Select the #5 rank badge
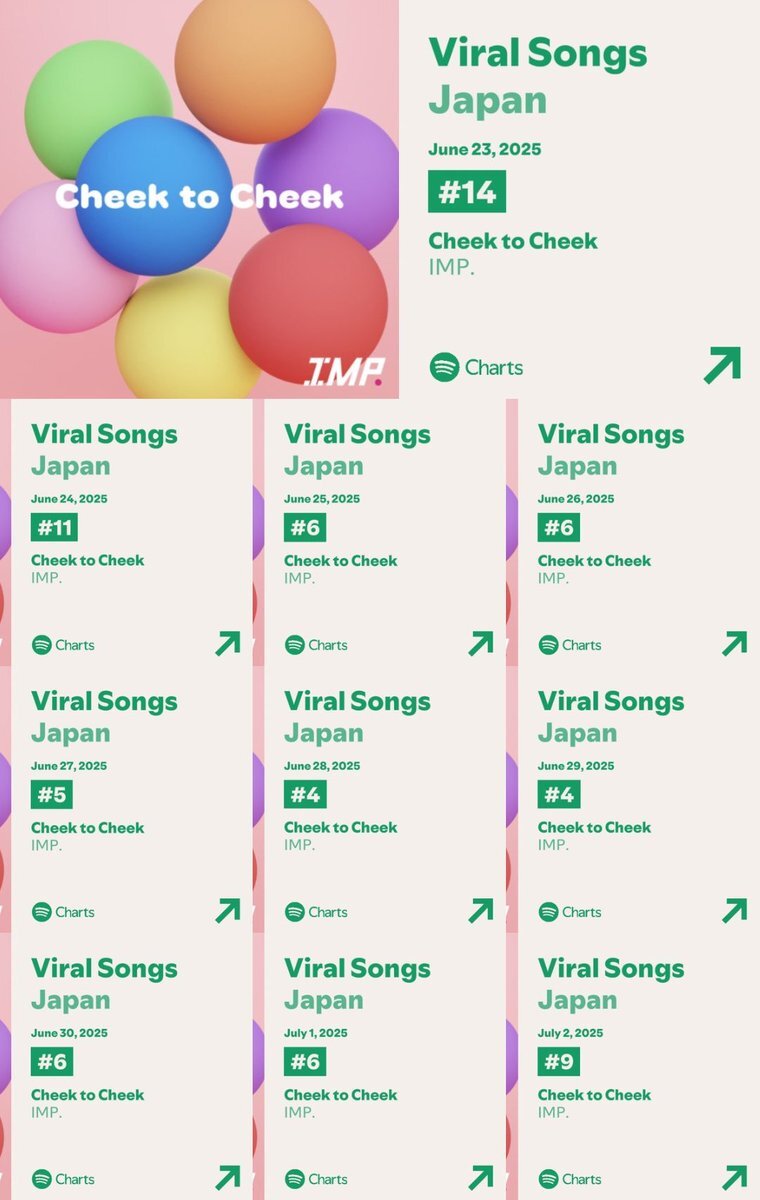The width and height of the screenshot is (760, 1200). point(51,794)
